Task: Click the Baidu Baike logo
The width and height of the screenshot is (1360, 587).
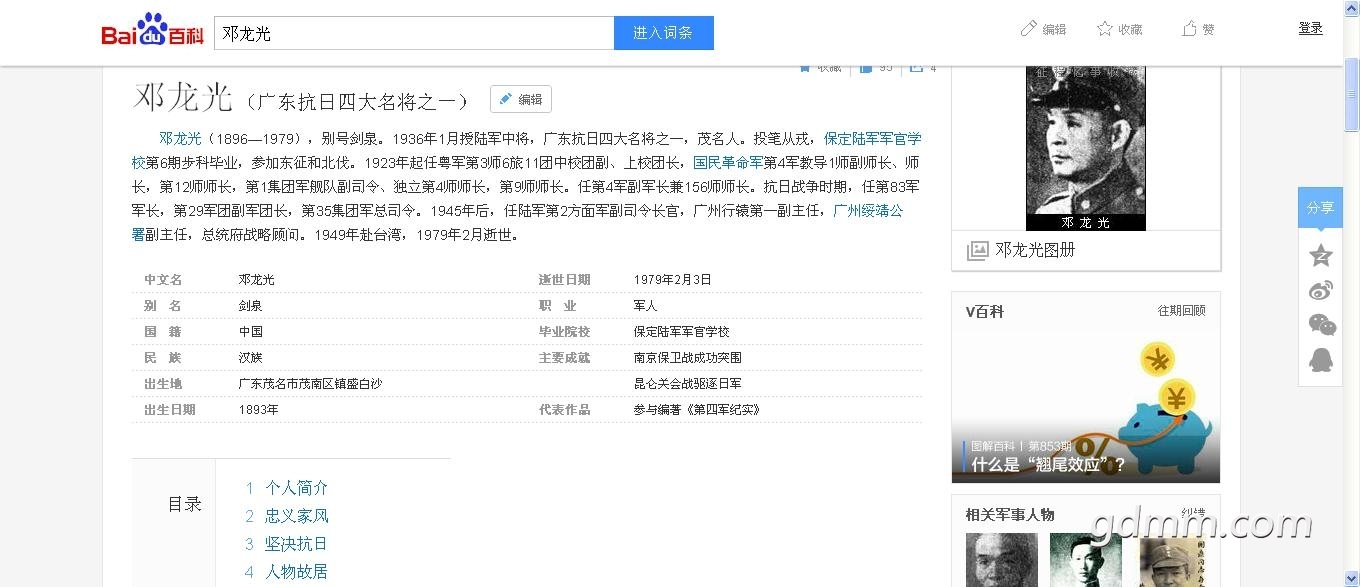Action: [152, 32]
